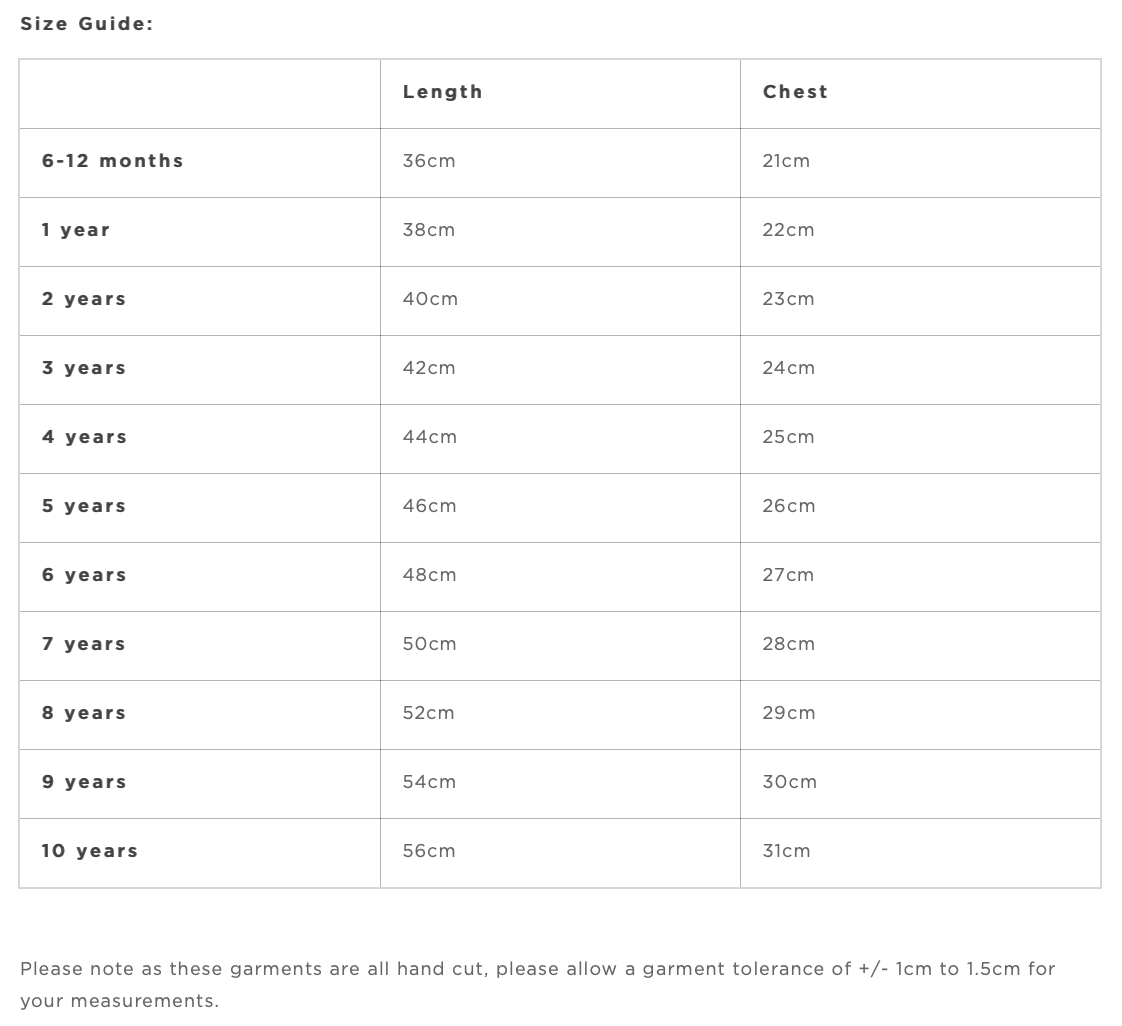Click the 3 years row label
This screenshot has width=1122, height=1026.
(84, 368)
